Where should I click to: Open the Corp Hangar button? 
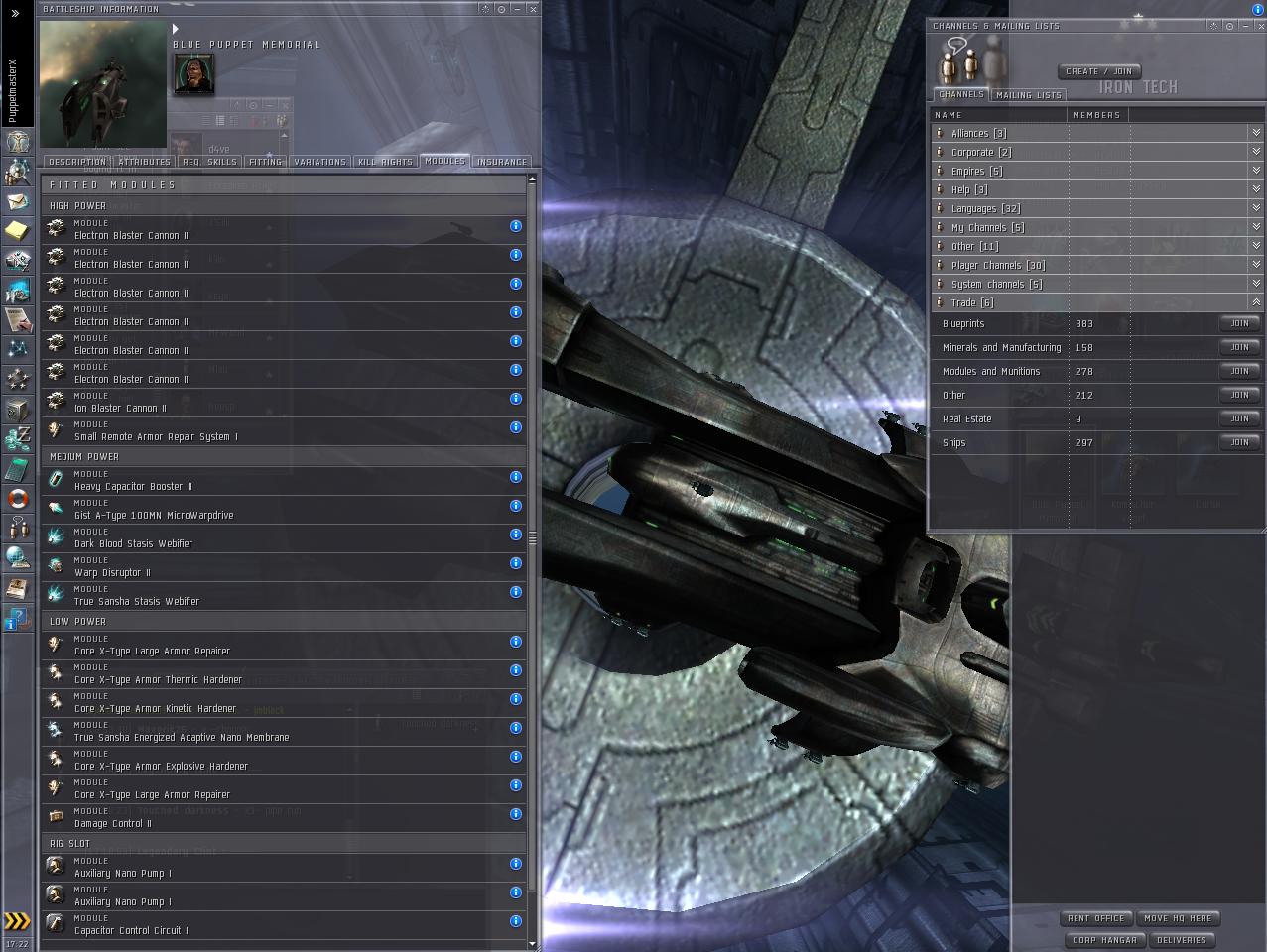click(1104, 940)
